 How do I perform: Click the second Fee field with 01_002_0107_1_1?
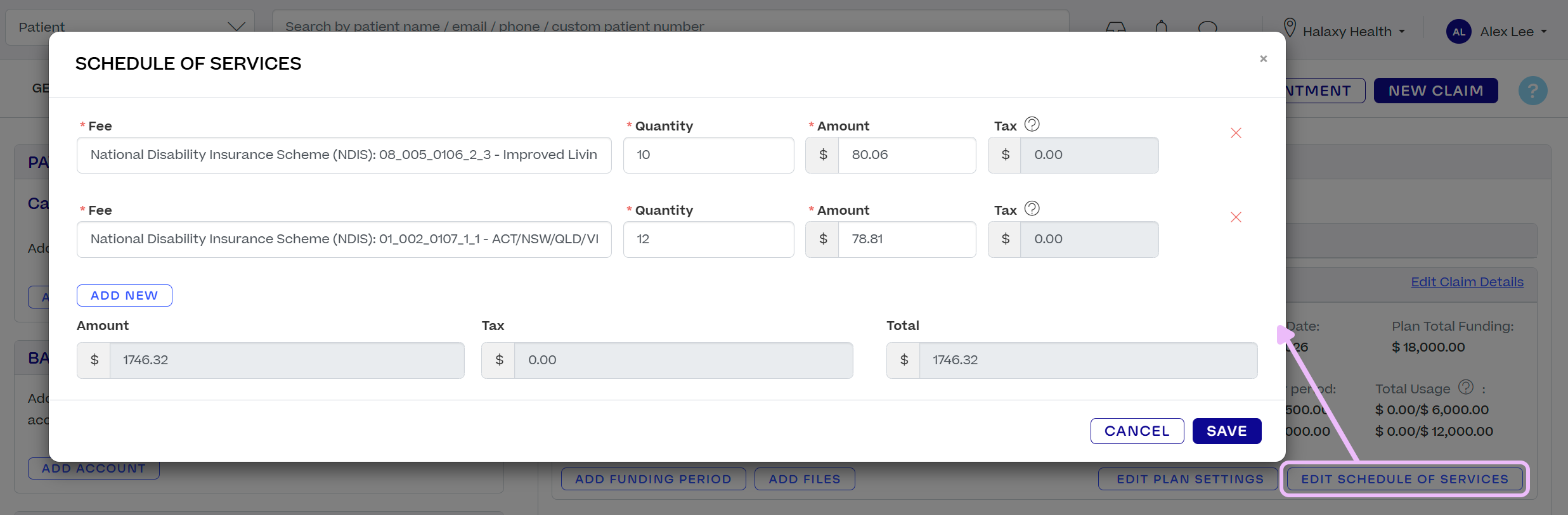[x=344, y=239]
